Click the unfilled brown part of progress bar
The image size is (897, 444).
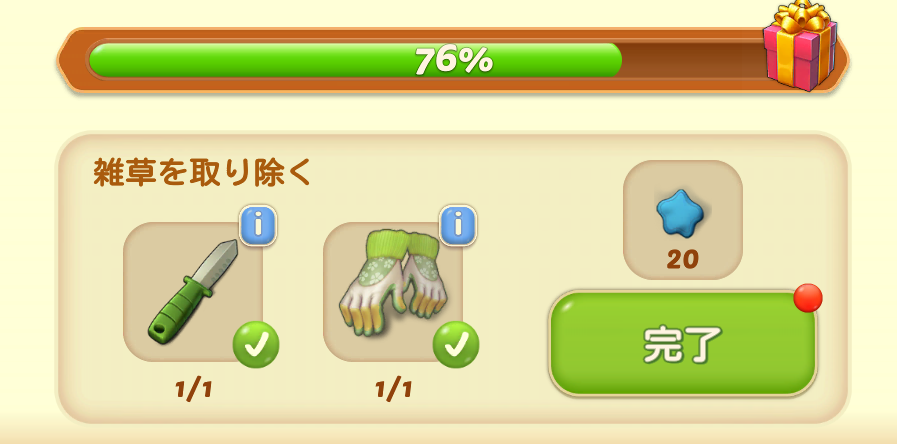click(x=693, y=60)
